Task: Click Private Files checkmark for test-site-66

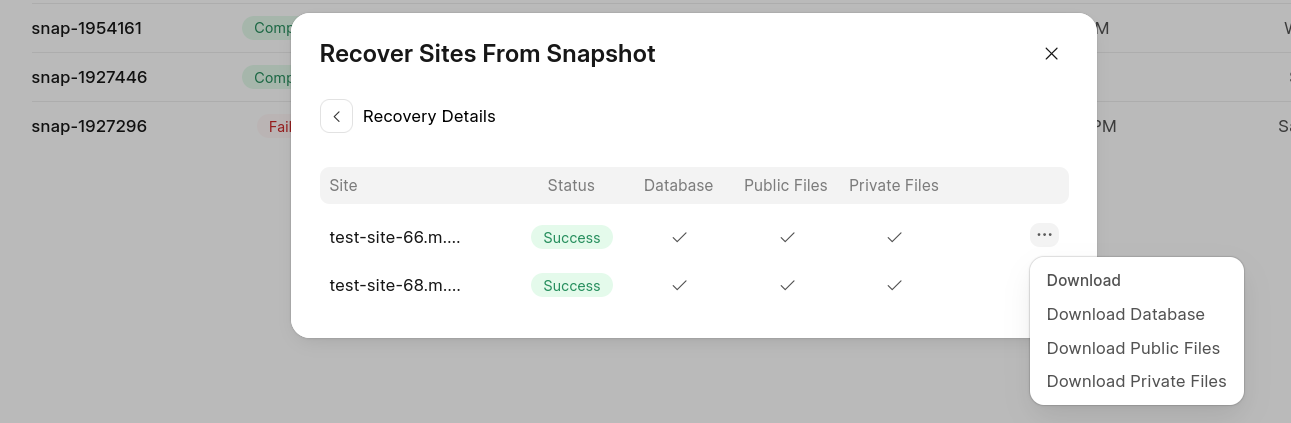Action: point(894,237)
